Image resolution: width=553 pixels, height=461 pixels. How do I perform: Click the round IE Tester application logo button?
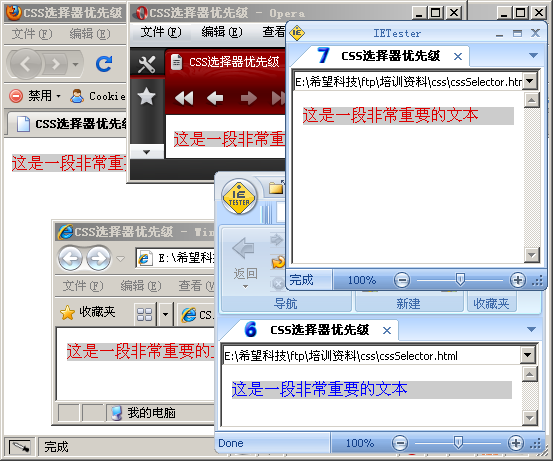[x=239, y=197]
